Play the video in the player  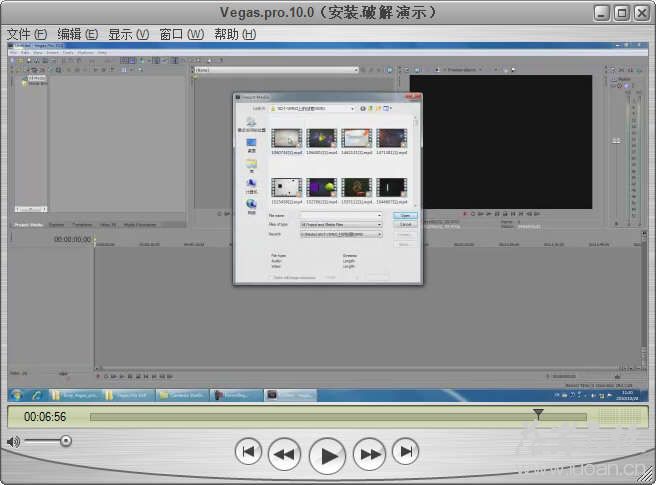(327, 456)
